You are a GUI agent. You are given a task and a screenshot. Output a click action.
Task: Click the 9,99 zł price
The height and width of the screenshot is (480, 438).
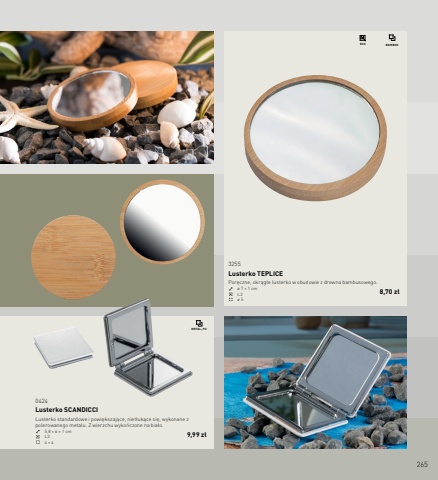[197, 435]
